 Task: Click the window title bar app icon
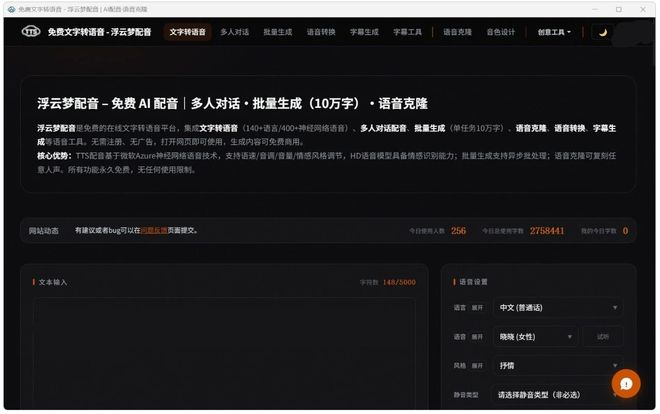[x=11, y=9]
